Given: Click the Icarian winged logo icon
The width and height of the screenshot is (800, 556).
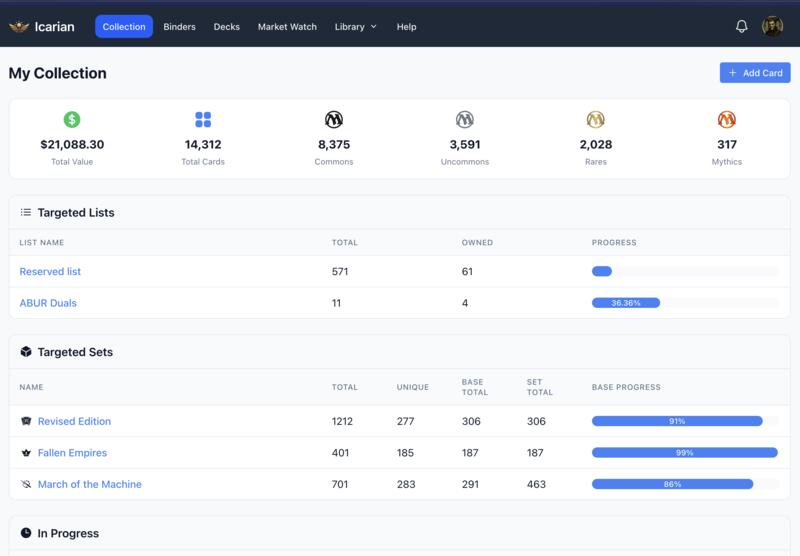Looking at the screenshot, I should coord(19,27).
